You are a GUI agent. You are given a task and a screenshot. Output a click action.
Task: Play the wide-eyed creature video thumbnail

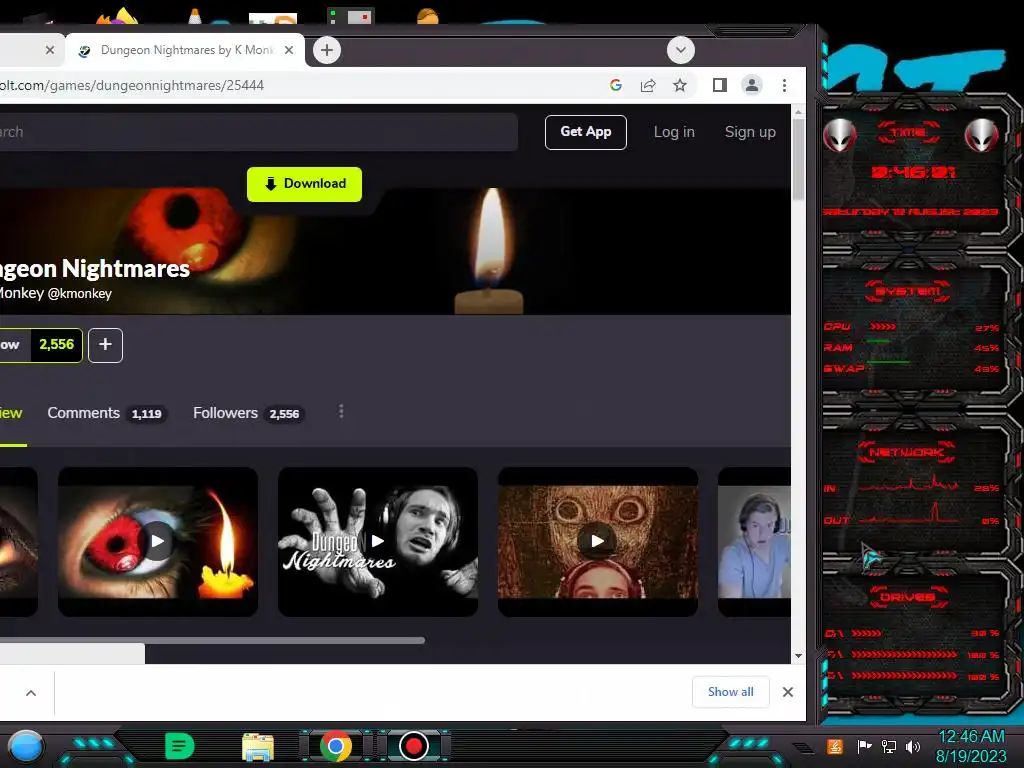pos(598,541)
